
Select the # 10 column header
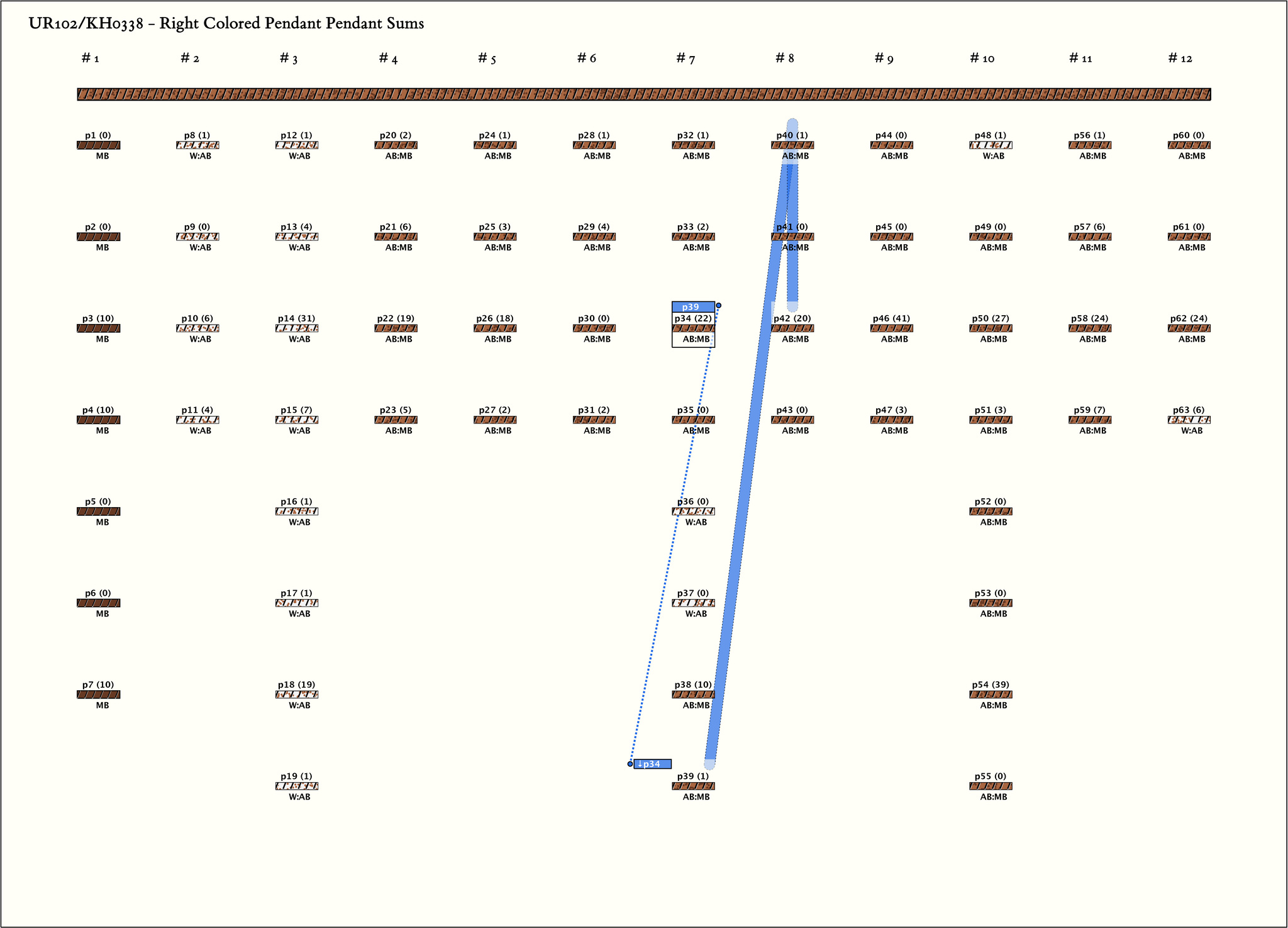(x=982, y=59)
